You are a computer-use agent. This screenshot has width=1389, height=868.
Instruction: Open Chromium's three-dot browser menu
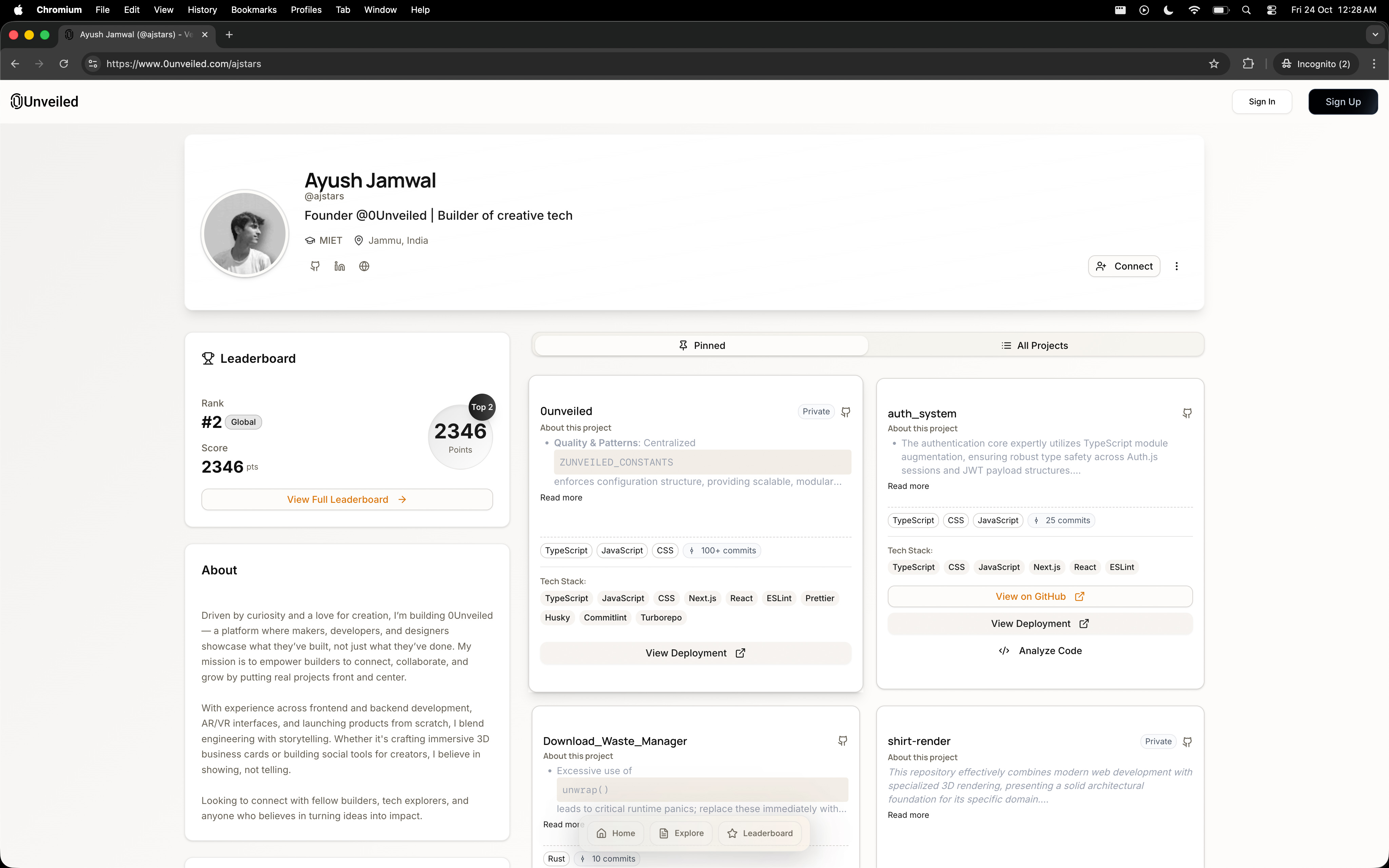1373,64
